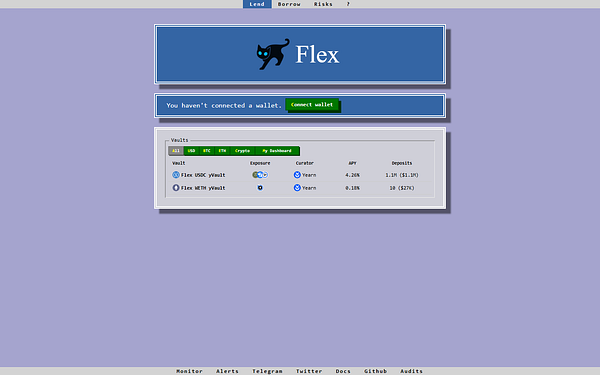Sort by the Deposits column header

(402, 163)
